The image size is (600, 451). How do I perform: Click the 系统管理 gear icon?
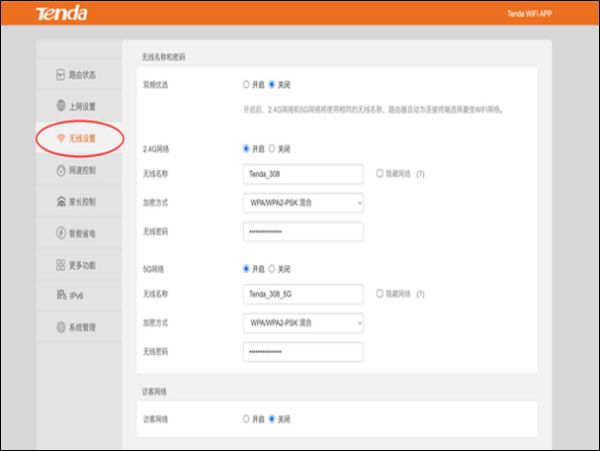pyautogui.click(x=61, y=327)
